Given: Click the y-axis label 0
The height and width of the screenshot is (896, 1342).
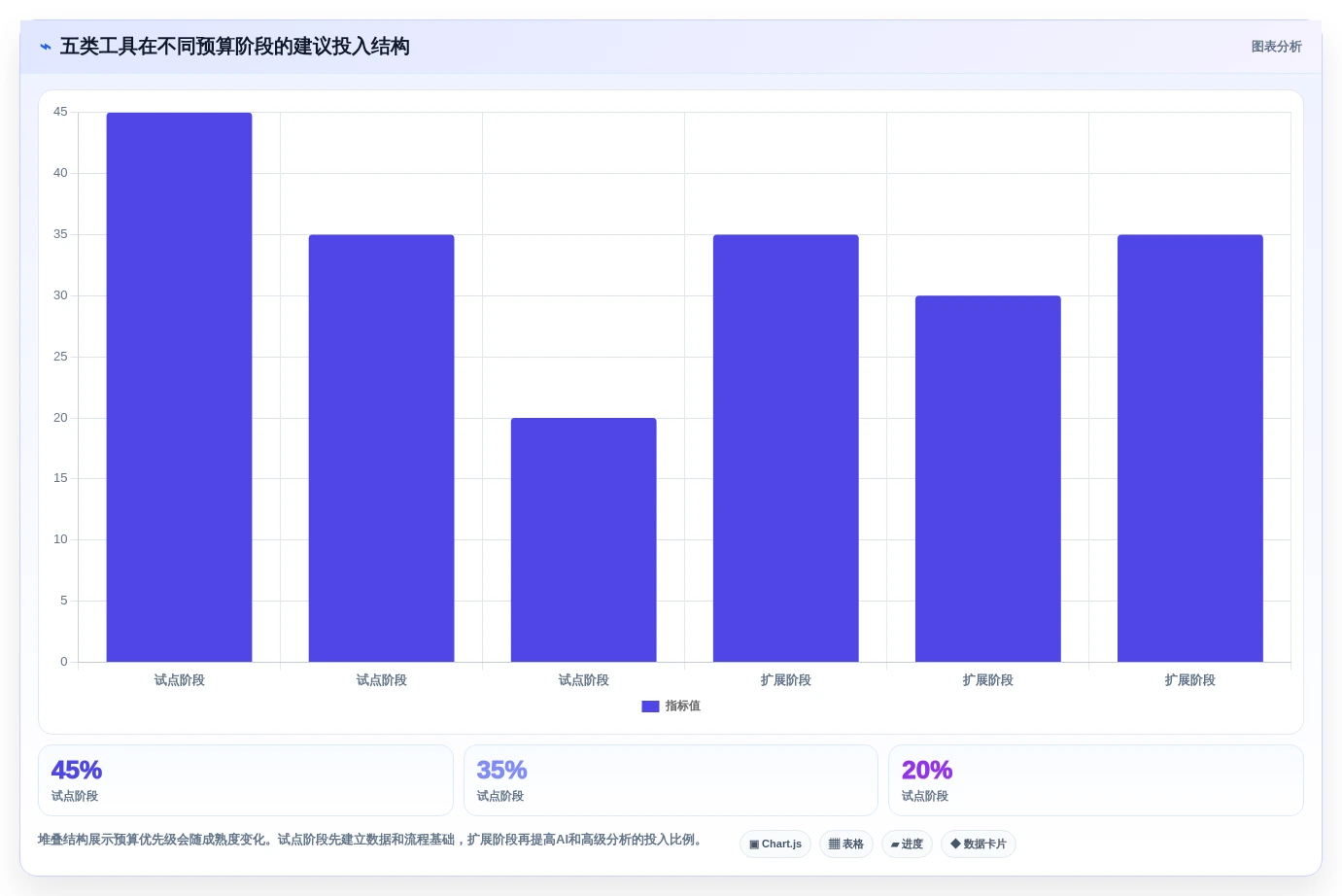Looking at the screenshot, I should click(64, 662).
